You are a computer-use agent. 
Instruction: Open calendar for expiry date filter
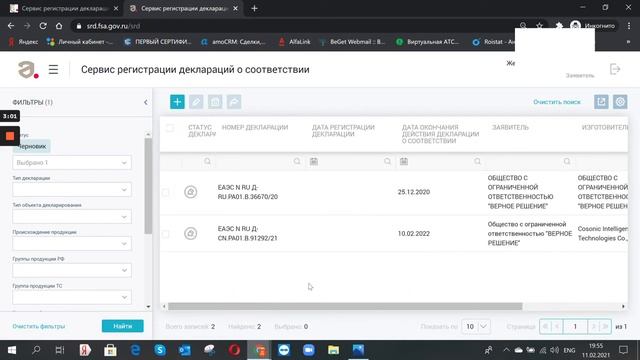click(x=404, y=161)
